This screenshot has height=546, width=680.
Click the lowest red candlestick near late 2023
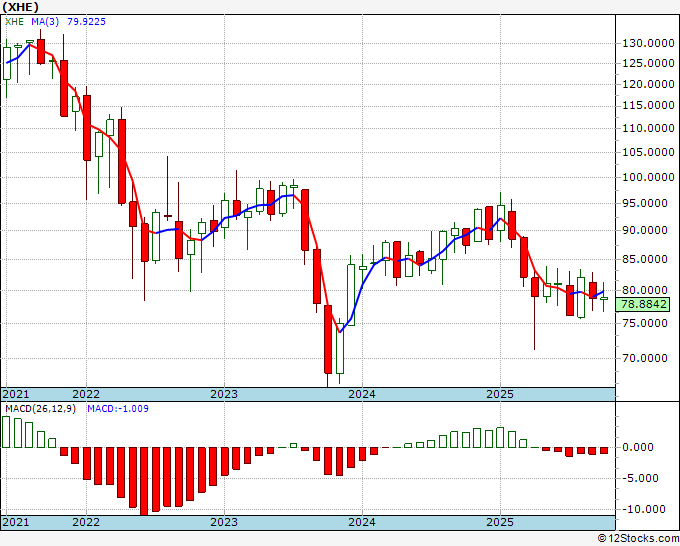(328, 339)
